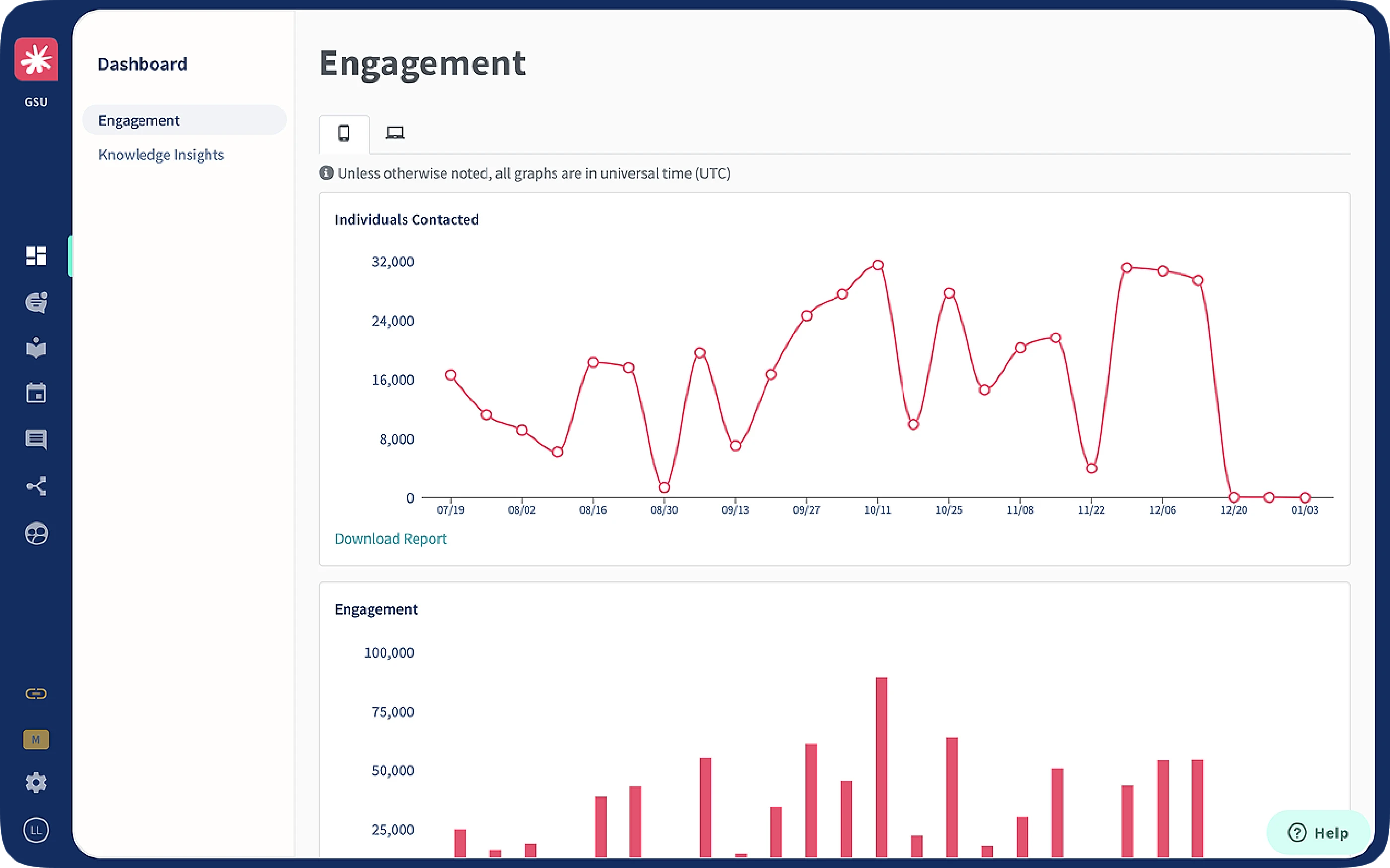Viewport: 1390px width, 868px height.
Task: Open the knowledge base book reader icon
Action: pyautogui.click(x=36, y=347)
